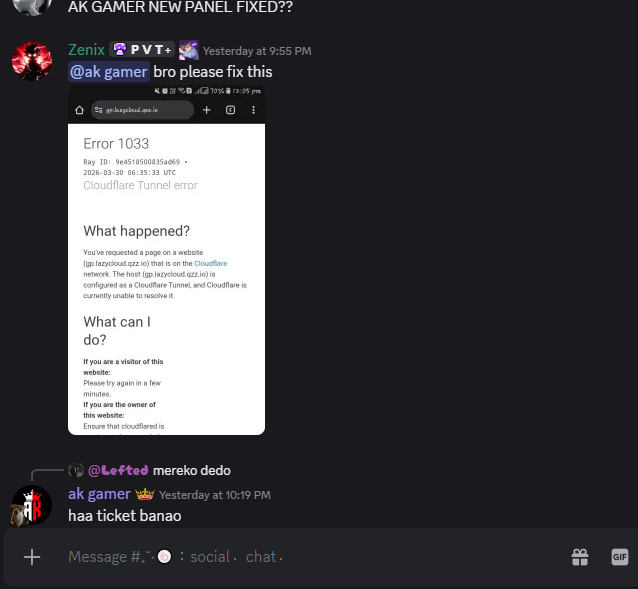Click the ak gamer username
638x589 pixels.
pyautogui.click(x=99, y=494)
